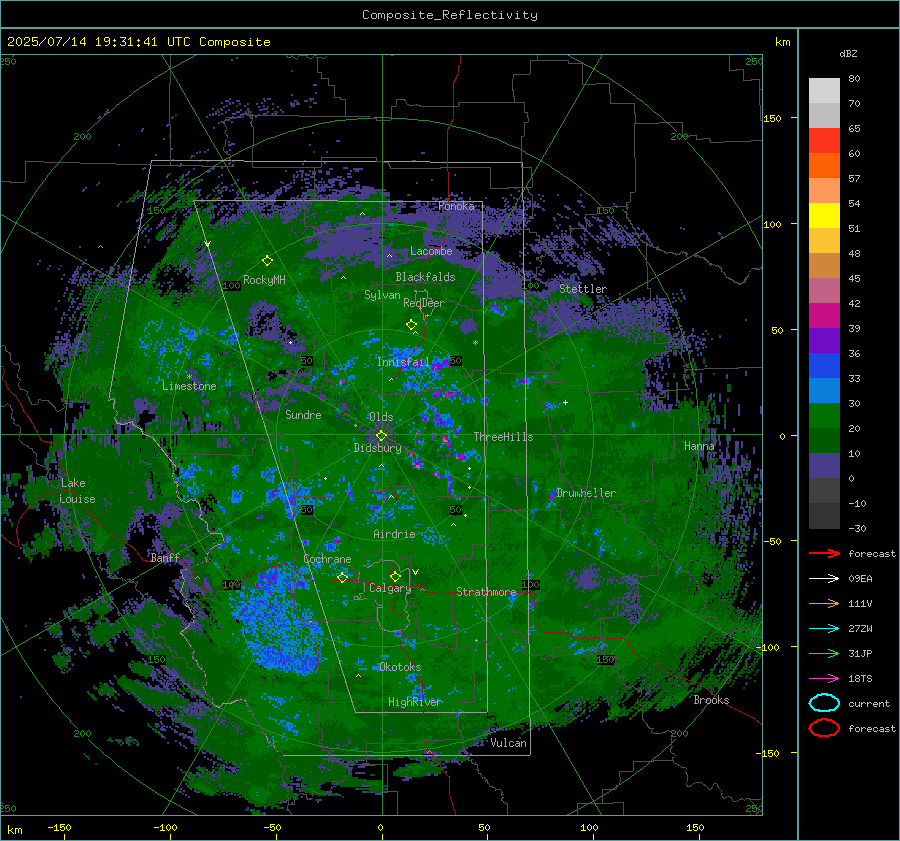Viewport: 900px width, 841px height.
Task: Select the red 60-65 dBZ swatch
Action: coord(824,141)
